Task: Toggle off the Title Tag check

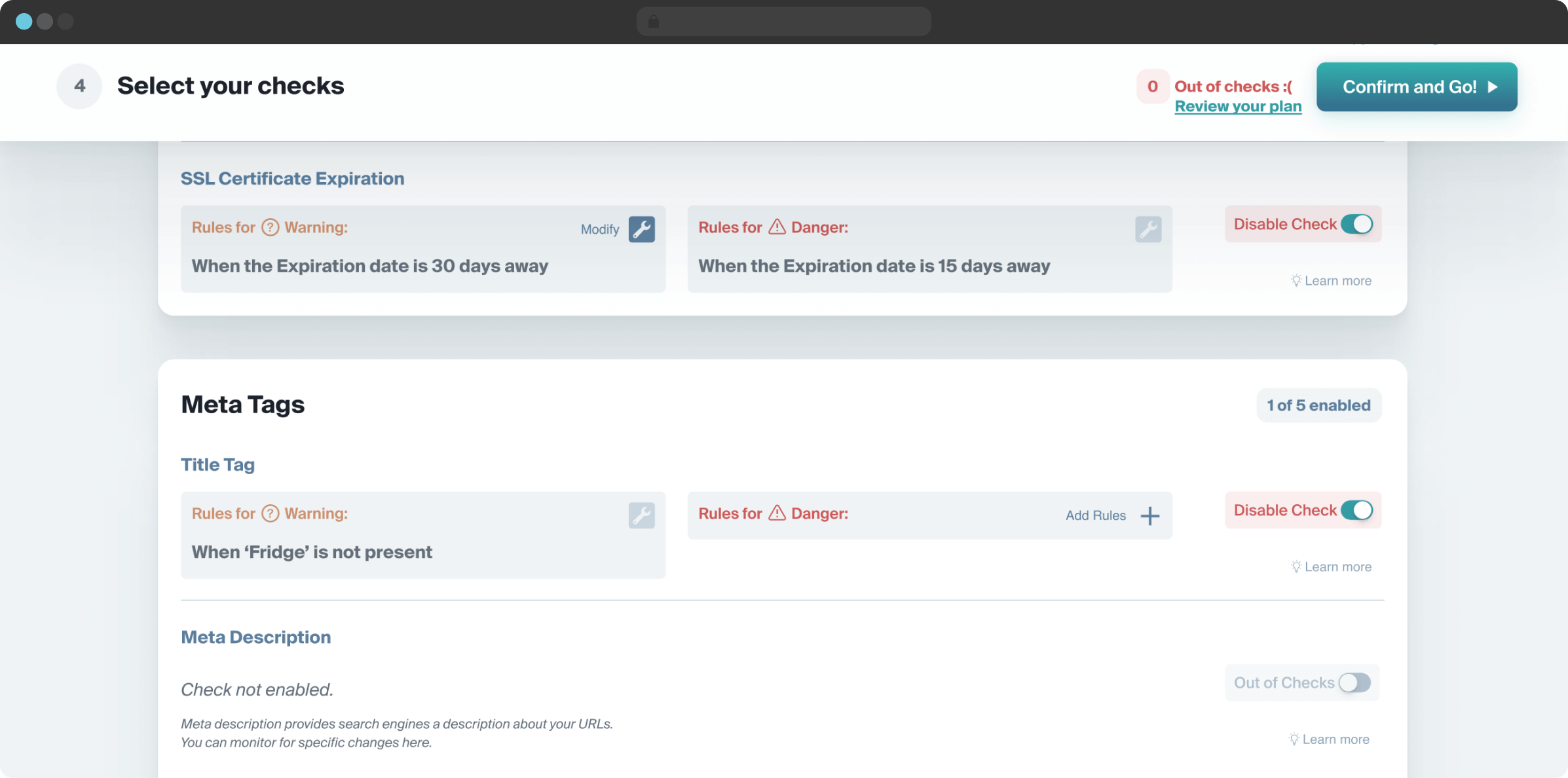Action: tap(1356, 510)
